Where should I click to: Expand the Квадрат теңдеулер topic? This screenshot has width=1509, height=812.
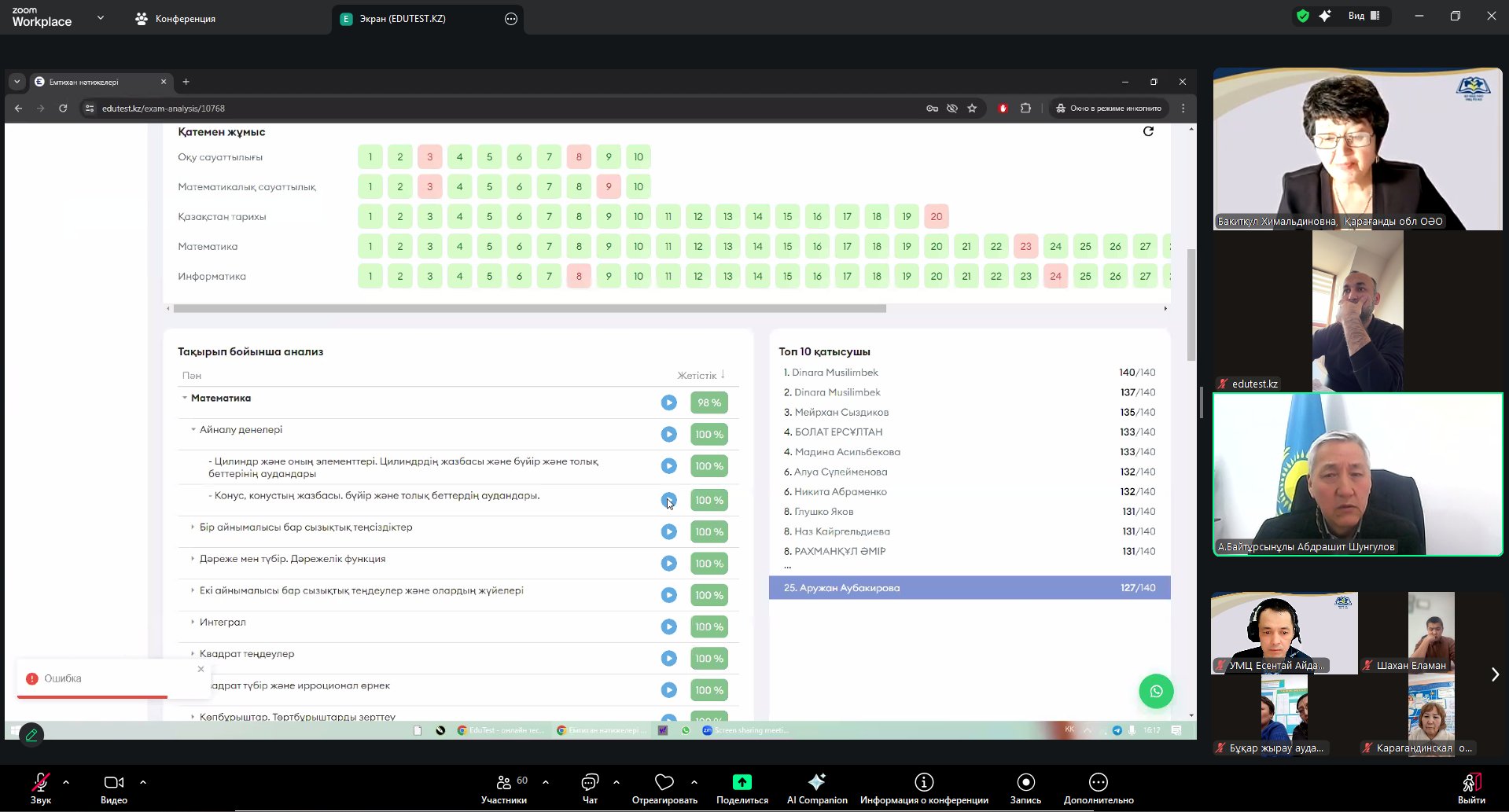(x=193, y=653)
